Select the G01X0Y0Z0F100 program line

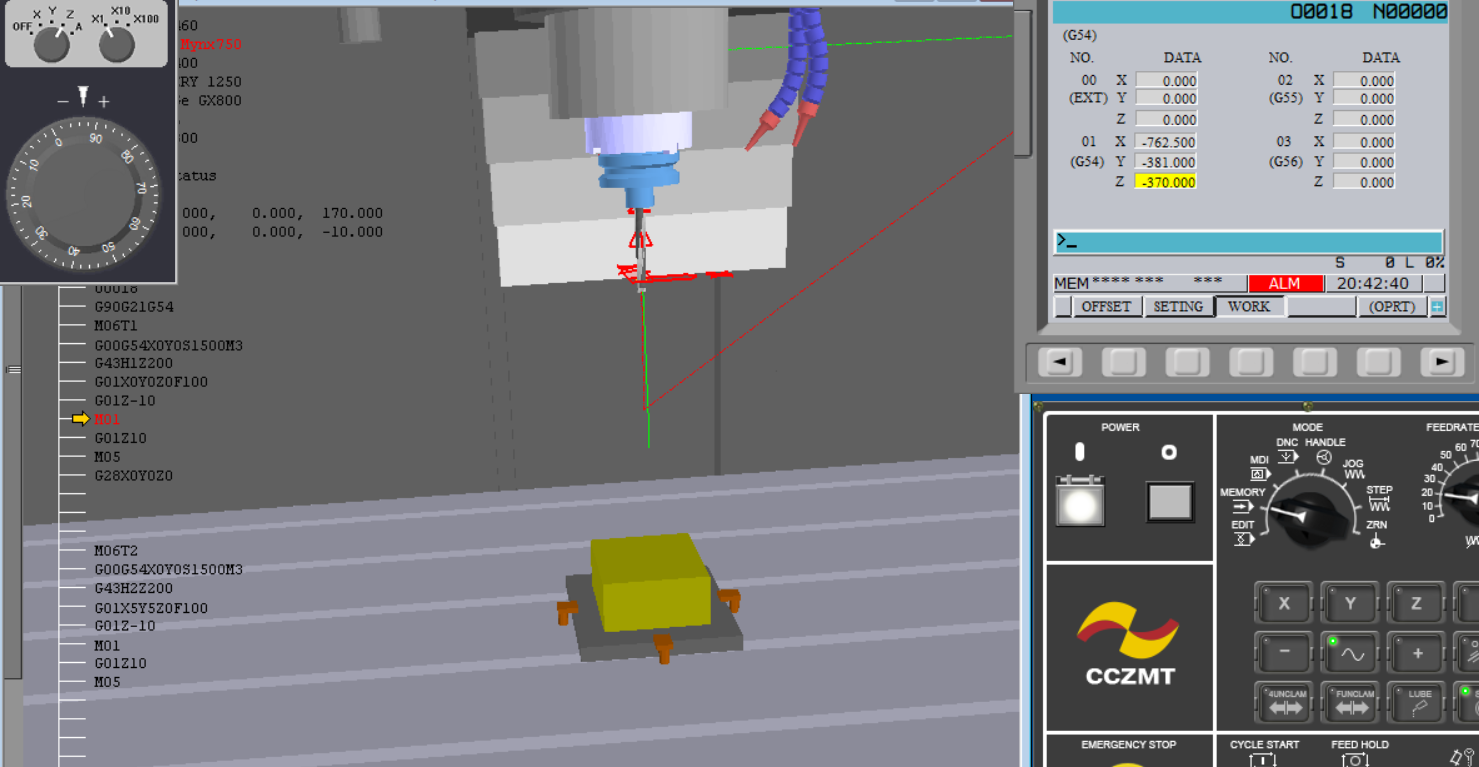coord(151,382)
